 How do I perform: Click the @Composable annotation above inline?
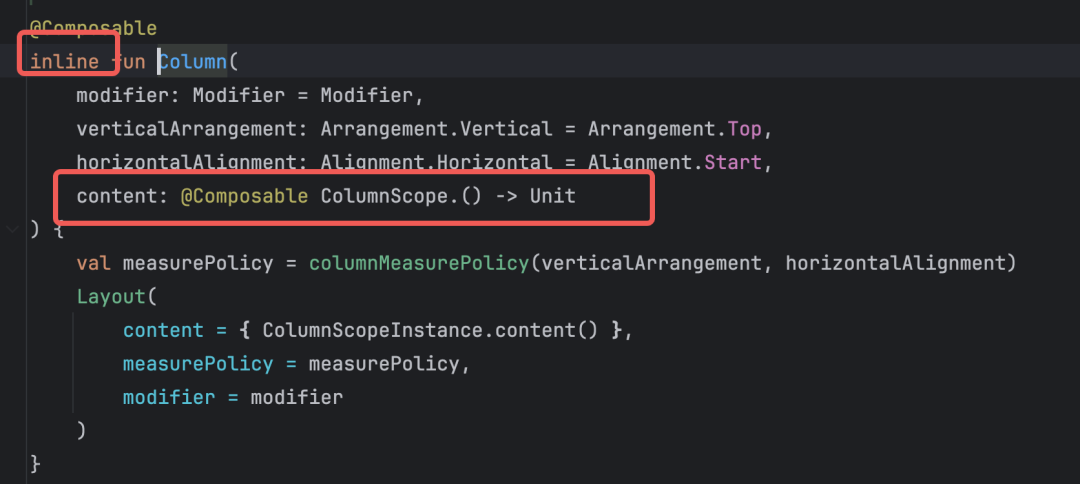point(94,29)
